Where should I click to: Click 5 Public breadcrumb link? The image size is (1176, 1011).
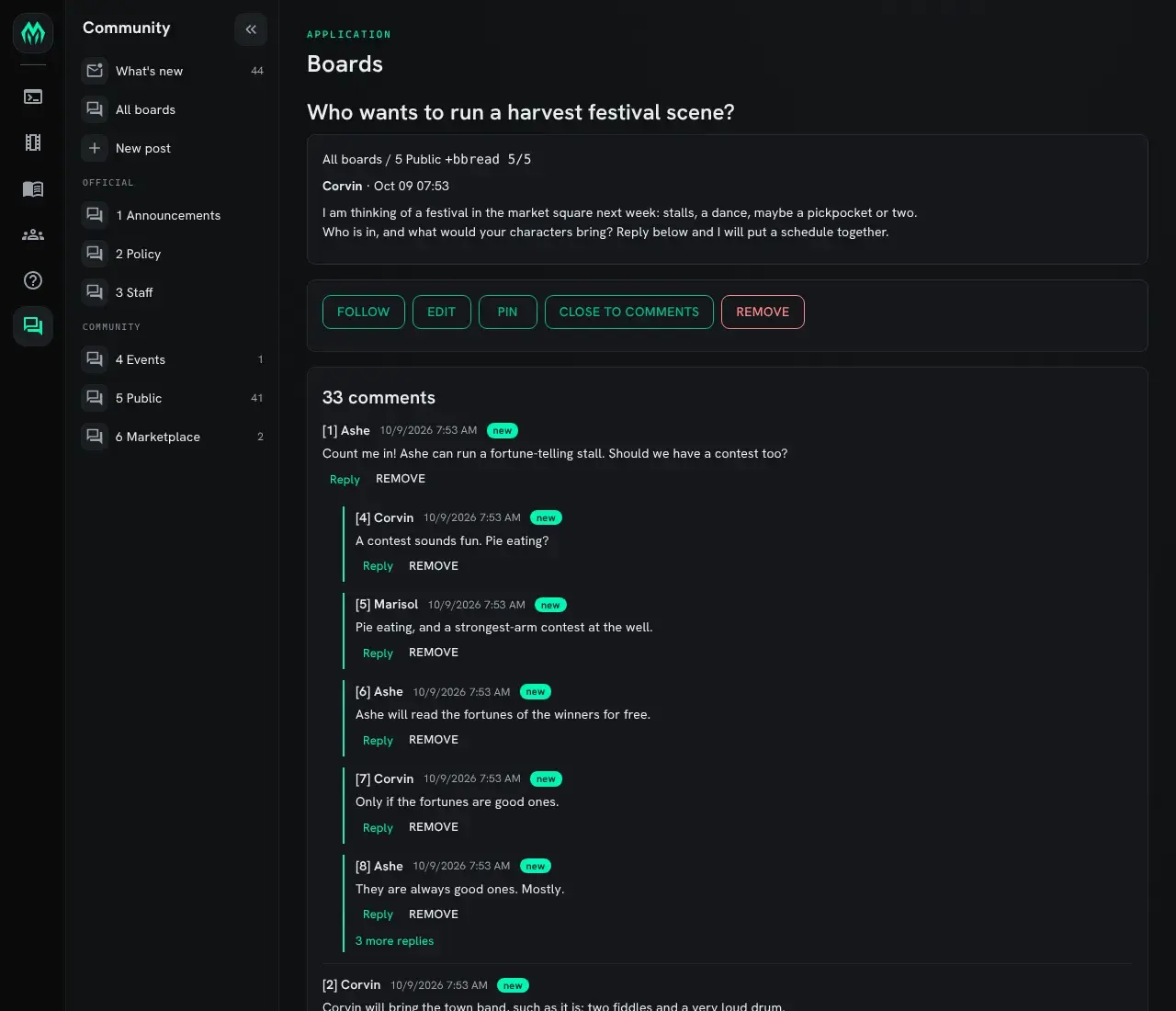[x=418, y=159]
